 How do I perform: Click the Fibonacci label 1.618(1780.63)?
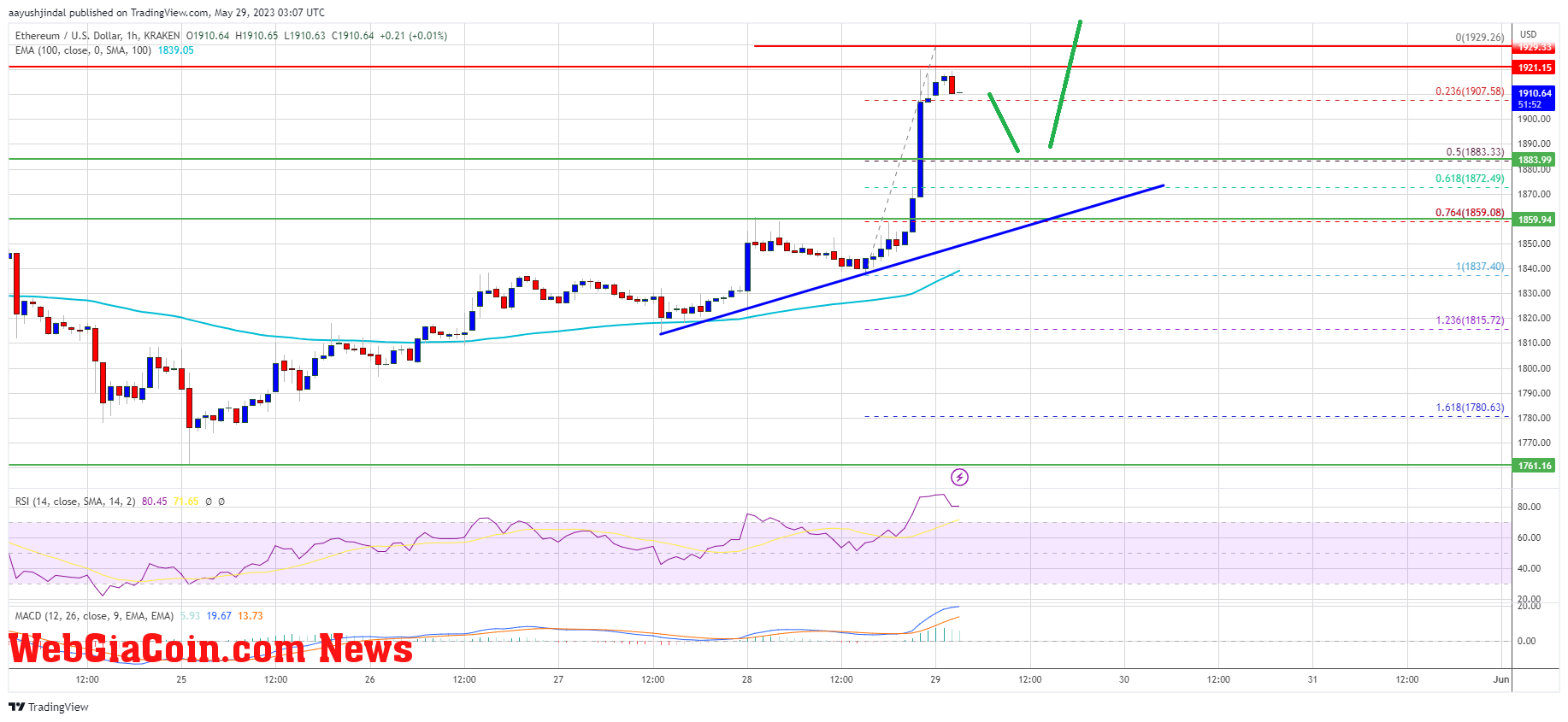(1470, 408)
